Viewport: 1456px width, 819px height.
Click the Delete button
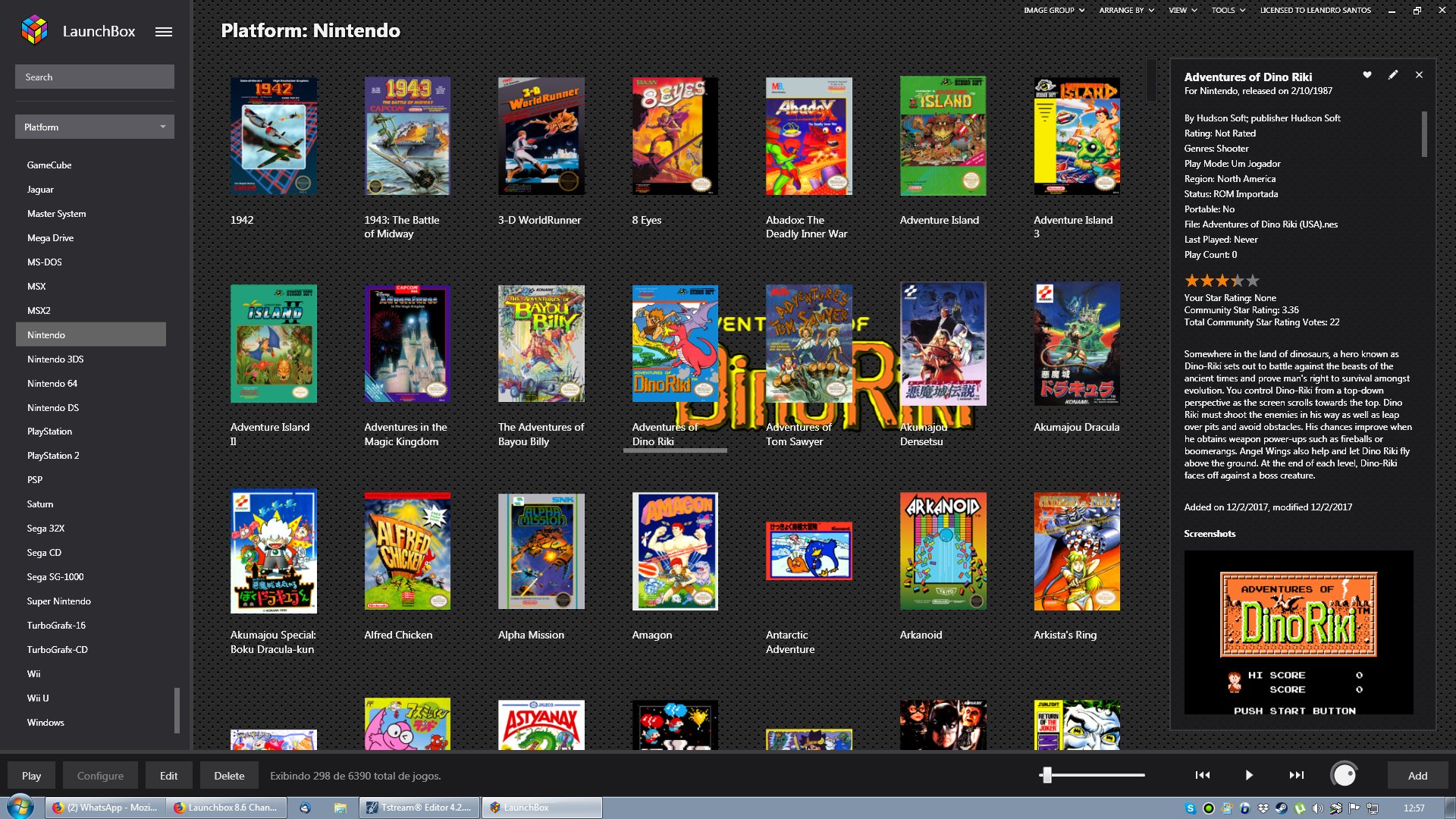tap(229, 776)
